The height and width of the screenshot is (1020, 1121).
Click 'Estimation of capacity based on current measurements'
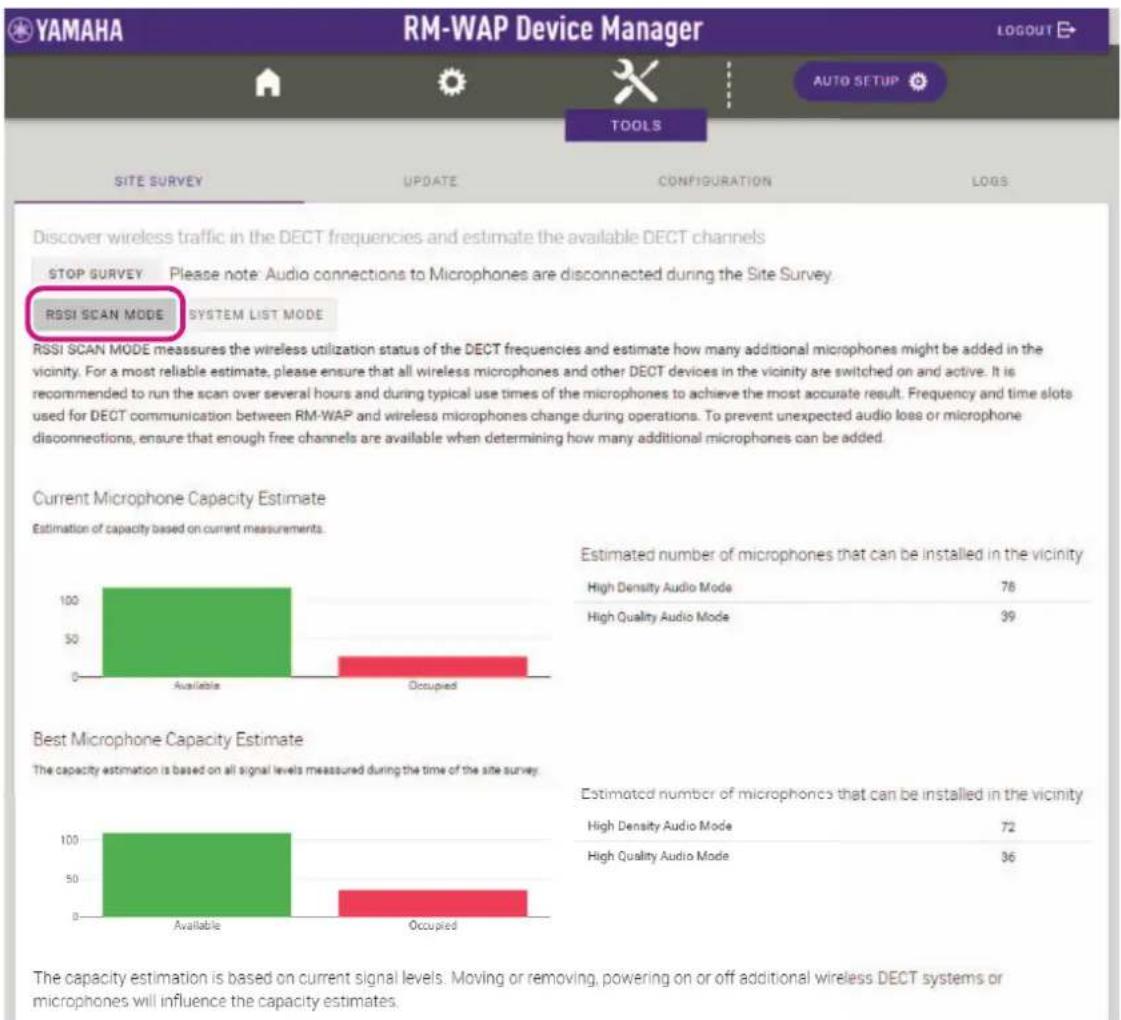[178, 529]
